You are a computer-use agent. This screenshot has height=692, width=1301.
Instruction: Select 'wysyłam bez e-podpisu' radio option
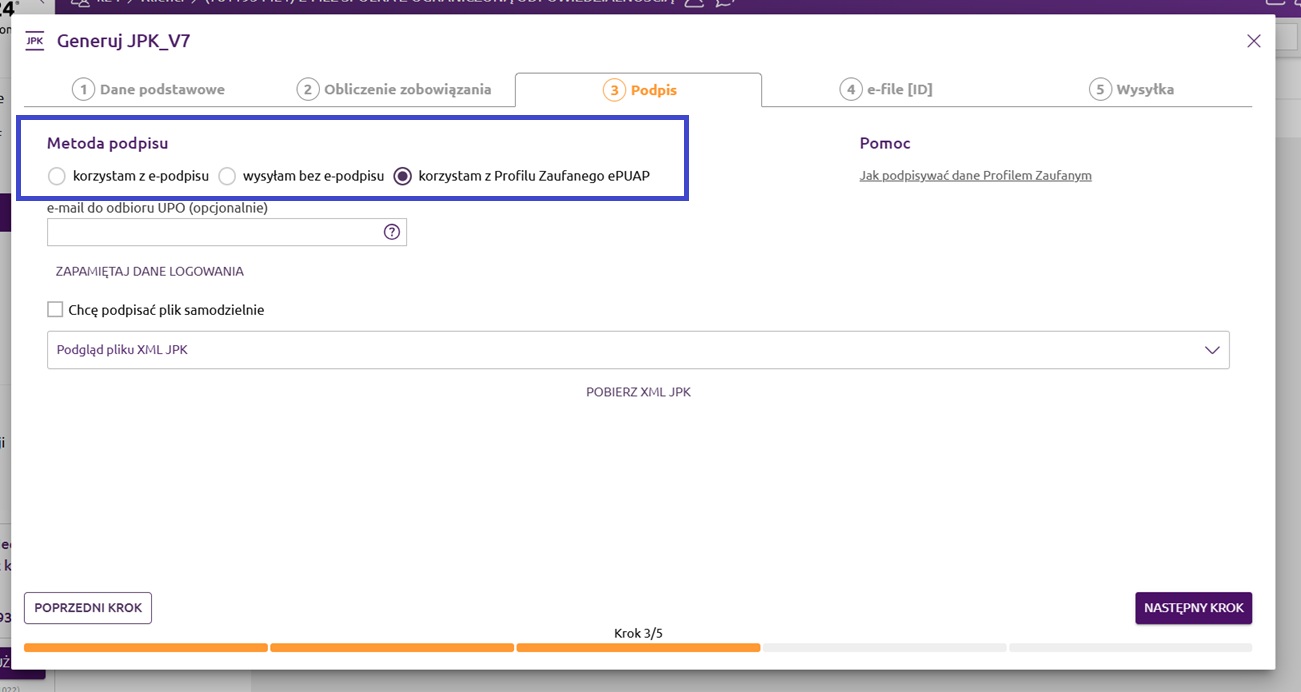pos(227,177)
